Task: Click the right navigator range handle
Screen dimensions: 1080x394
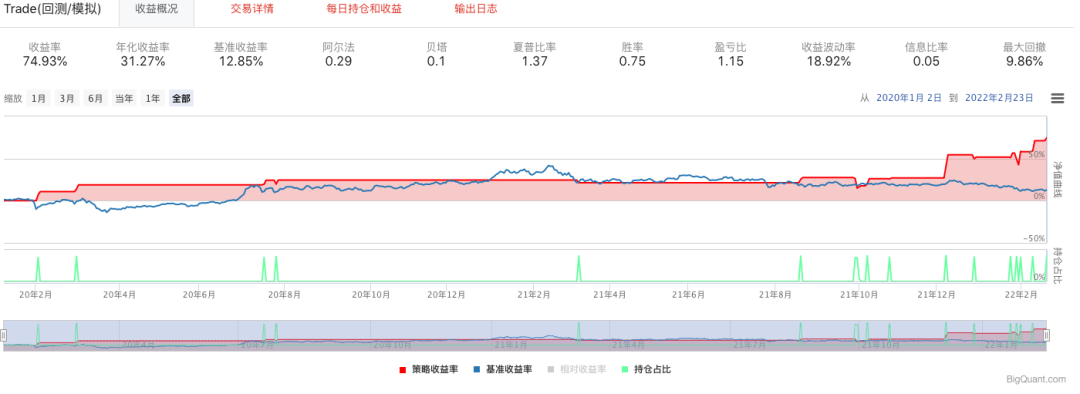Action: 1046,335
